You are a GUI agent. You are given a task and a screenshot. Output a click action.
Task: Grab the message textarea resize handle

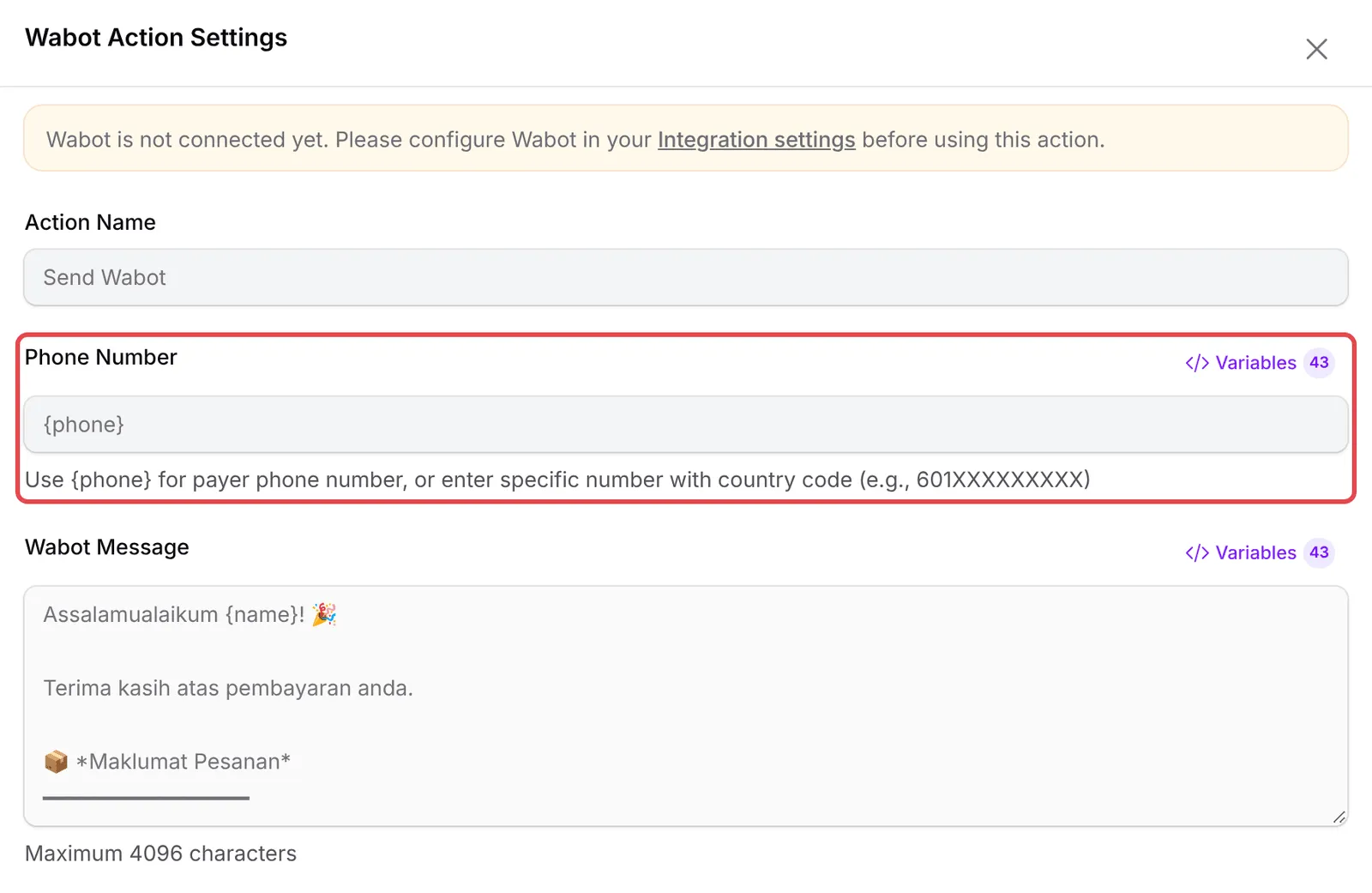pos(1339,817)
